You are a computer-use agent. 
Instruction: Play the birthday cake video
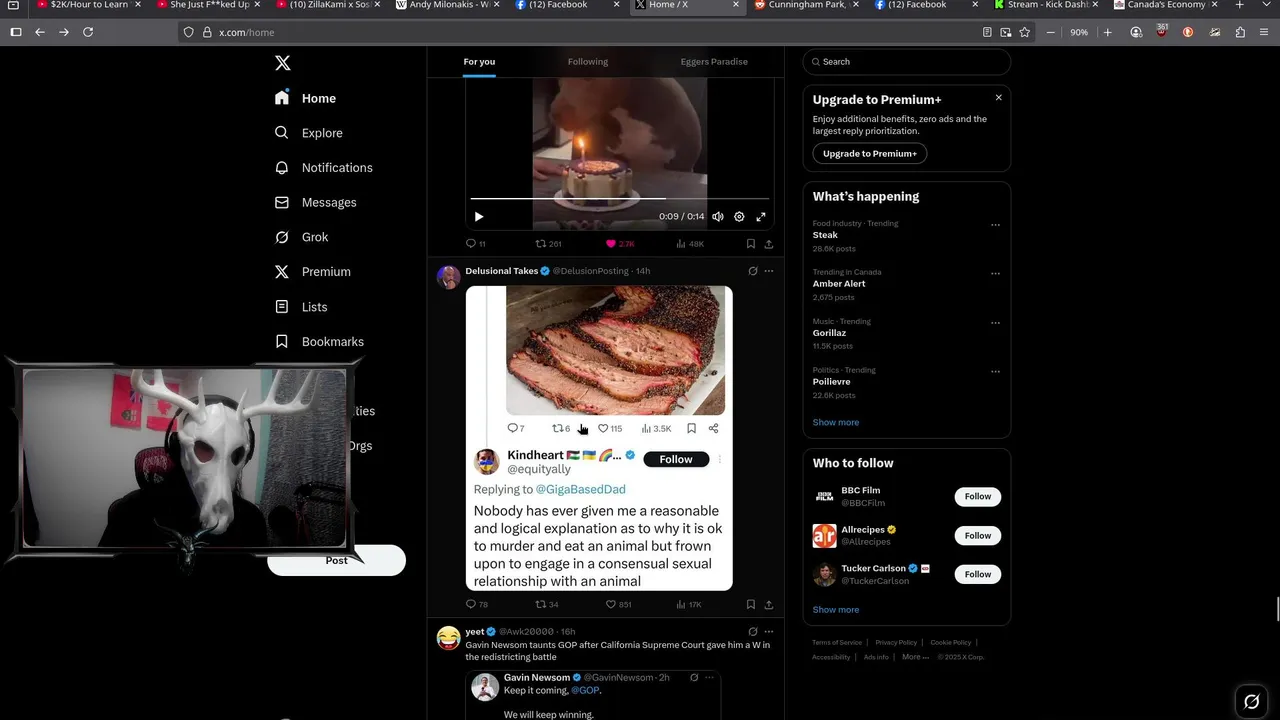click(x=479, y=217)
